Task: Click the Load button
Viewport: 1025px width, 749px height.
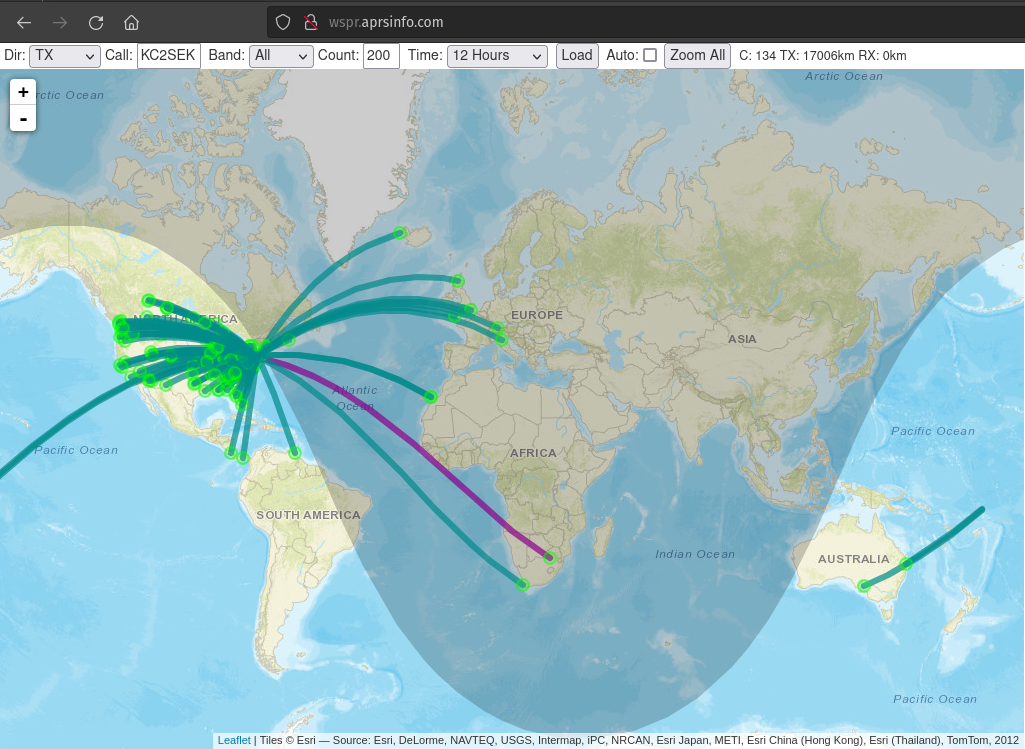Action: tap(577, 56)
